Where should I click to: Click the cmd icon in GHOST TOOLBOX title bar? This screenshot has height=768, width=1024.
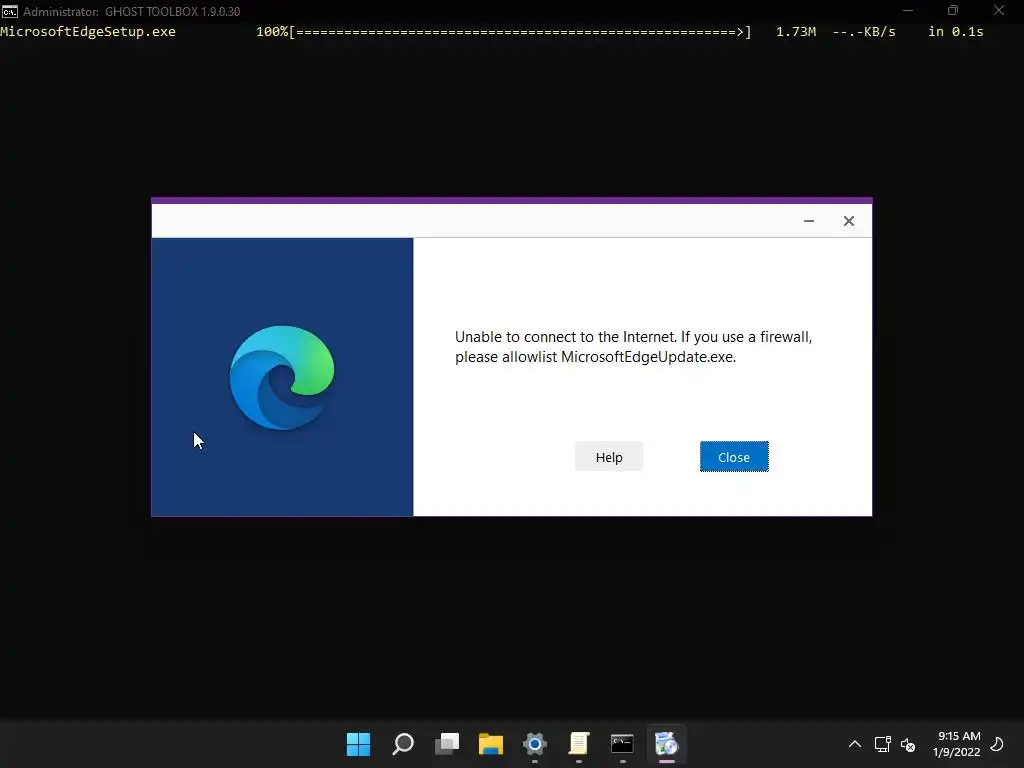[10, 11]
